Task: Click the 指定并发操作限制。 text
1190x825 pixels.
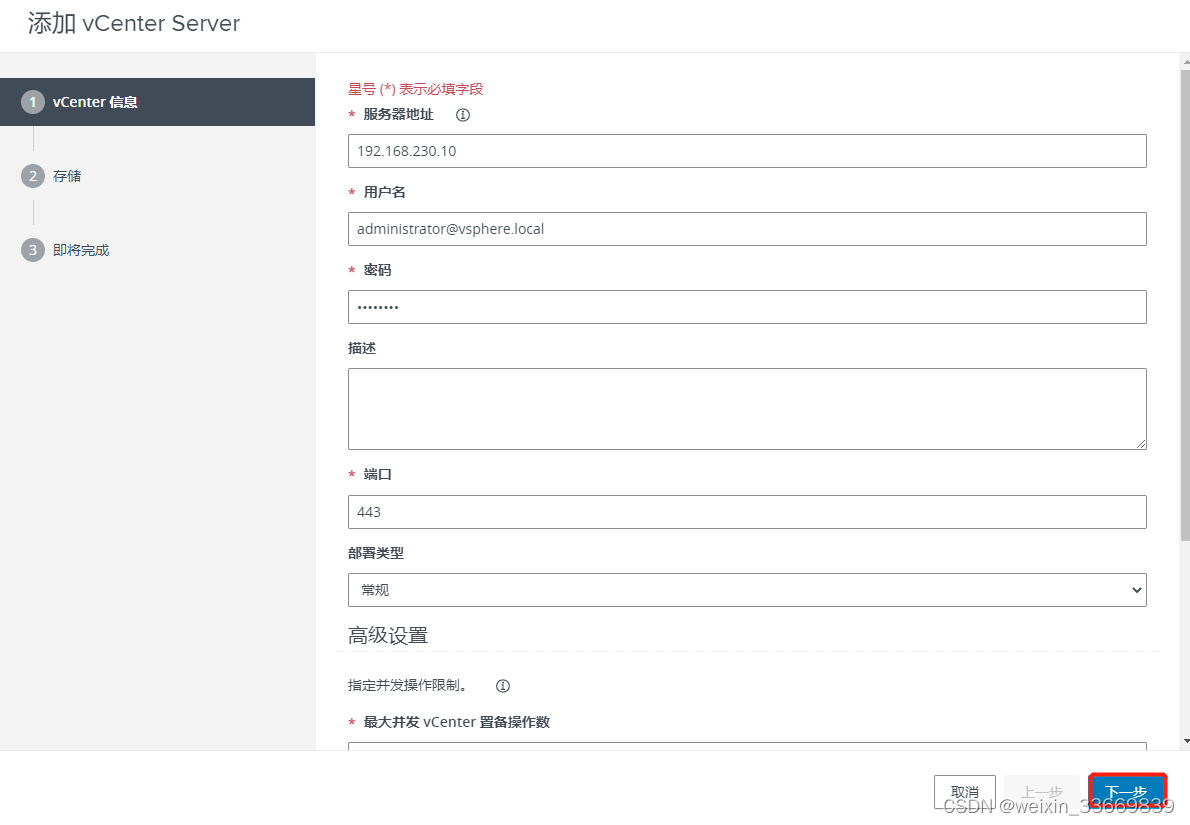Action: tap(410, 685)
